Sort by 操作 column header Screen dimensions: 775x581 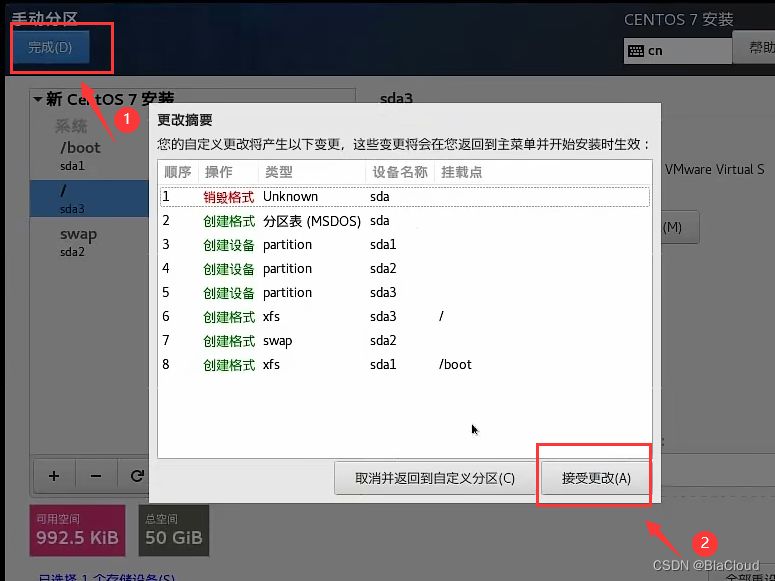point(228,172)
